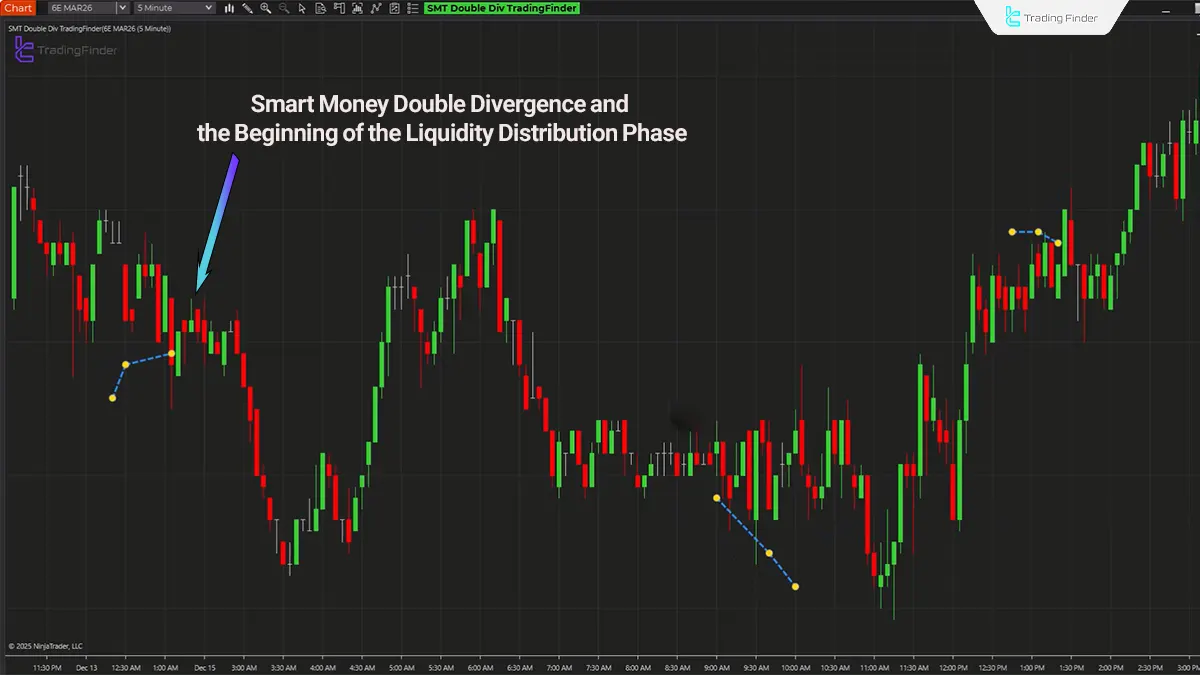
Task: Toggle the SMT Double Div TradingFinder indicator
Action: [x=500, y=8]
